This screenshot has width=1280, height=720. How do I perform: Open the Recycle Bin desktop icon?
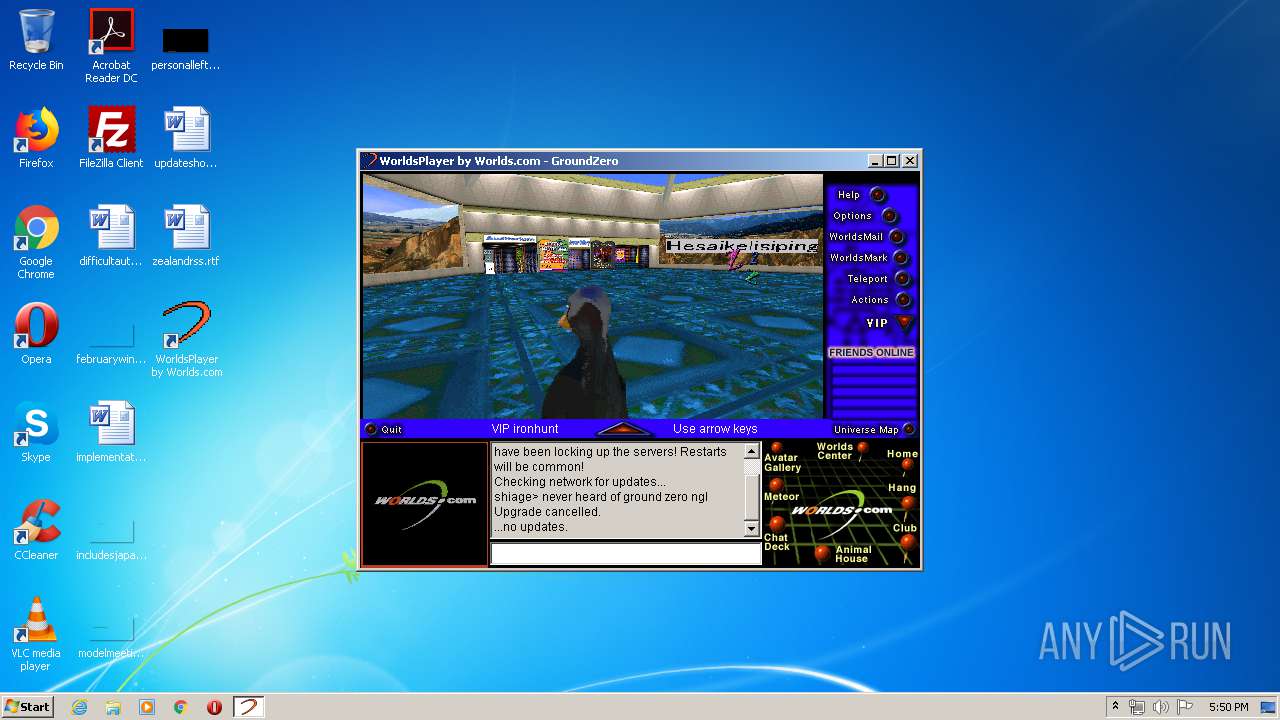pyautogui.click(x=36, y=40)
